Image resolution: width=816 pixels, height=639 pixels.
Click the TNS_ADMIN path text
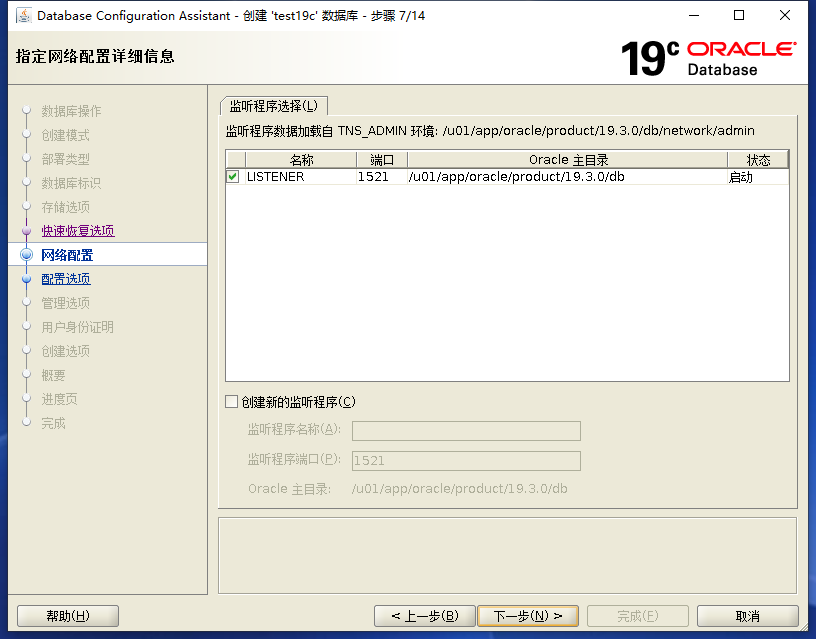pyautogui.click(x=598, y=131)
